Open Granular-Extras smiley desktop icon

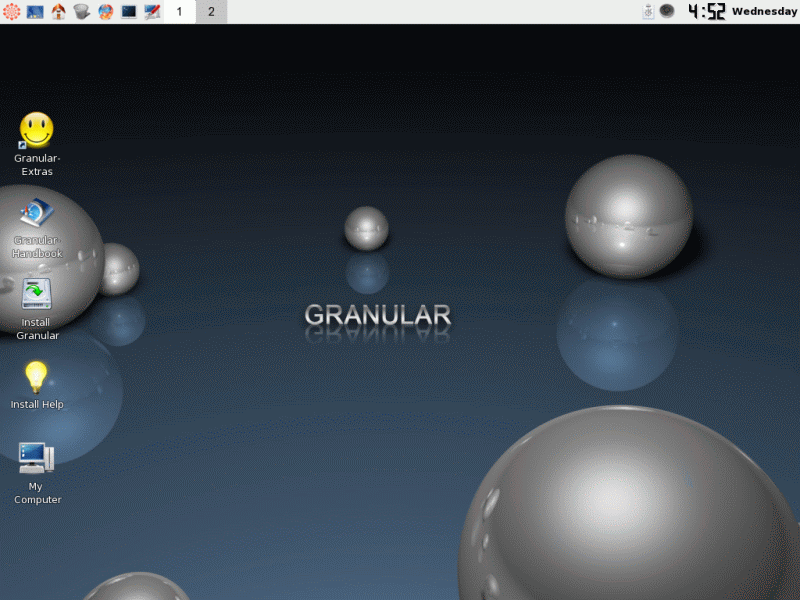click(x=37, y=130)
